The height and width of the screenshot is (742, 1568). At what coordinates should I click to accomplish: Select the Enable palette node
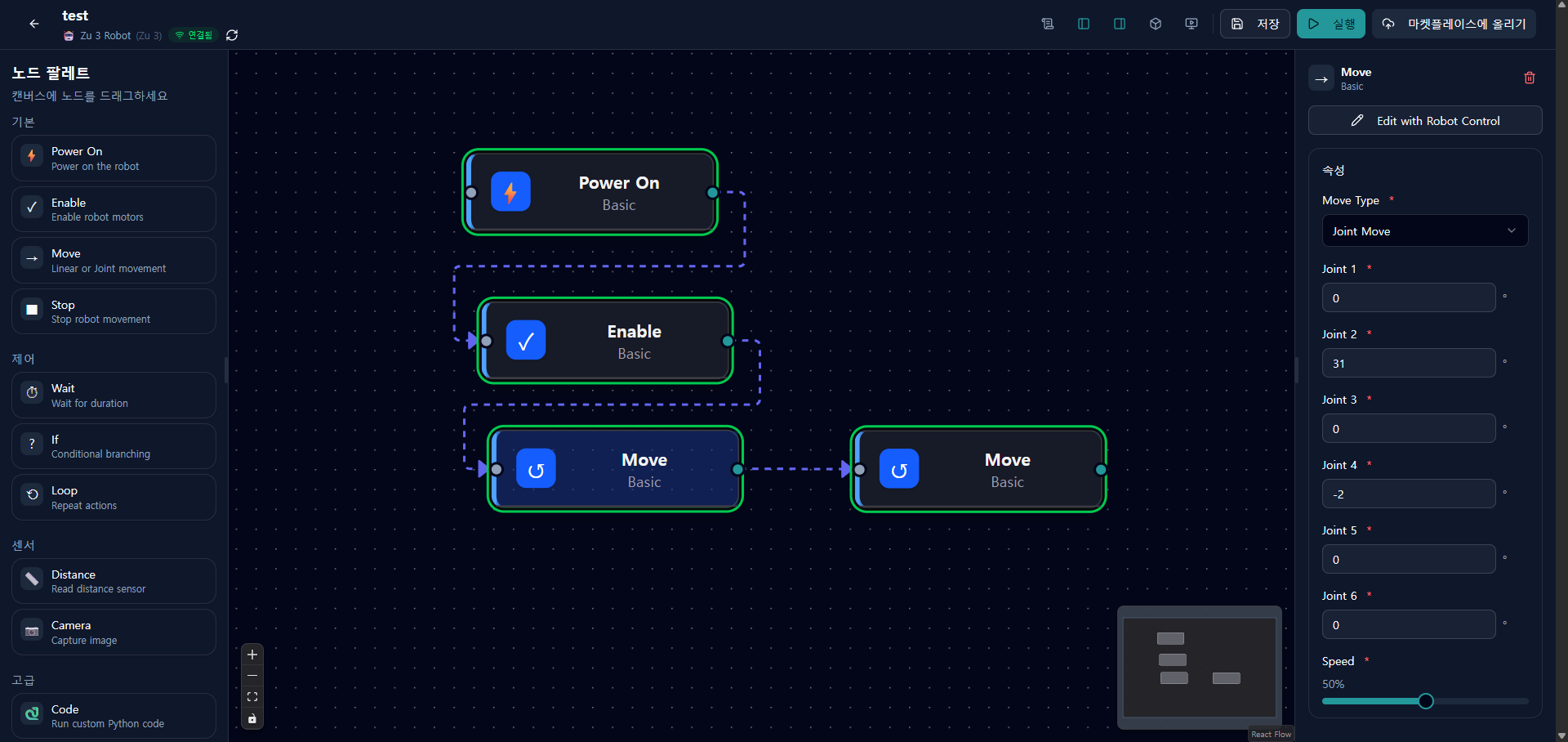(114, 209)
